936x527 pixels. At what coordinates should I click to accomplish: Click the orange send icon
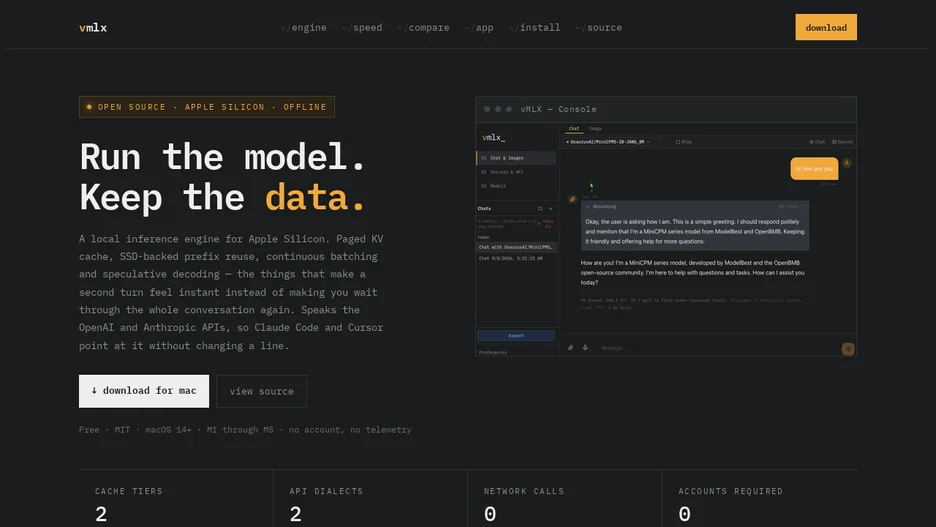(x=848, y=349)
